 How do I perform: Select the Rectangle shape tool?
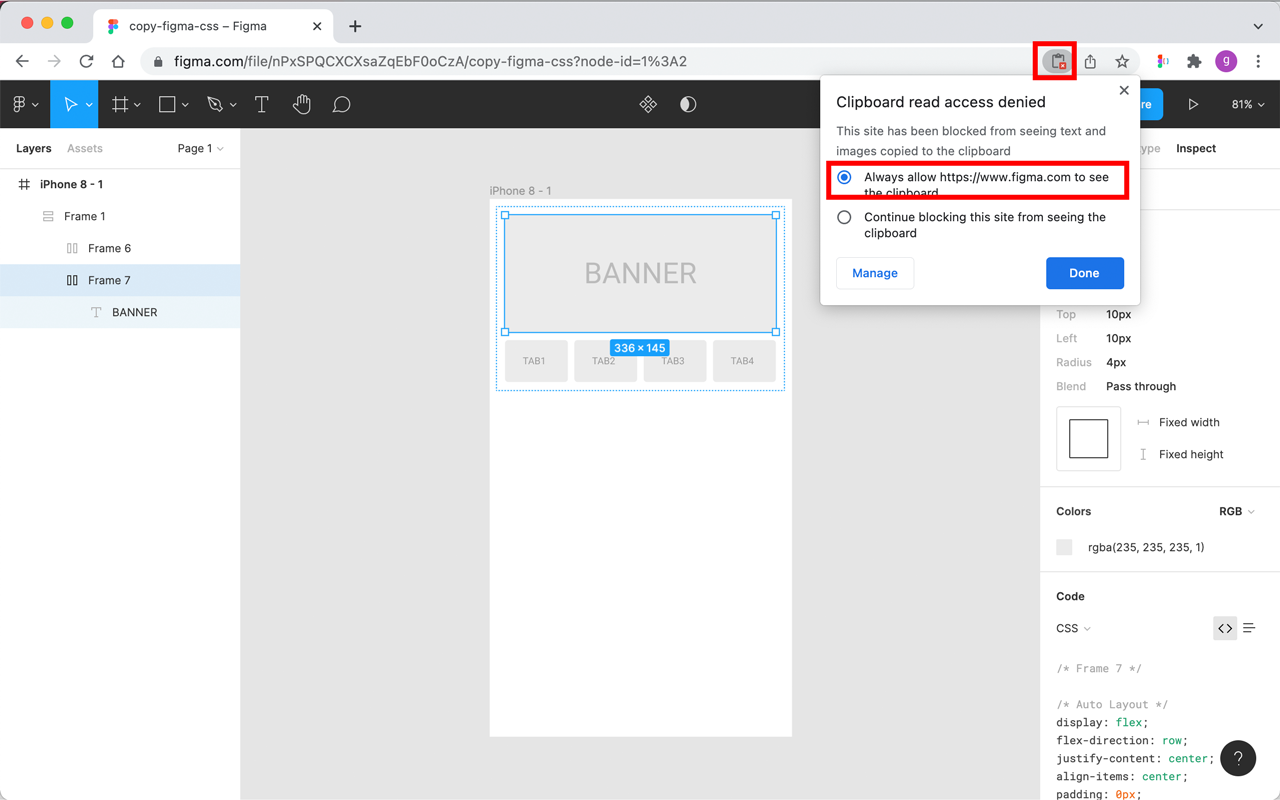point(167,104)
